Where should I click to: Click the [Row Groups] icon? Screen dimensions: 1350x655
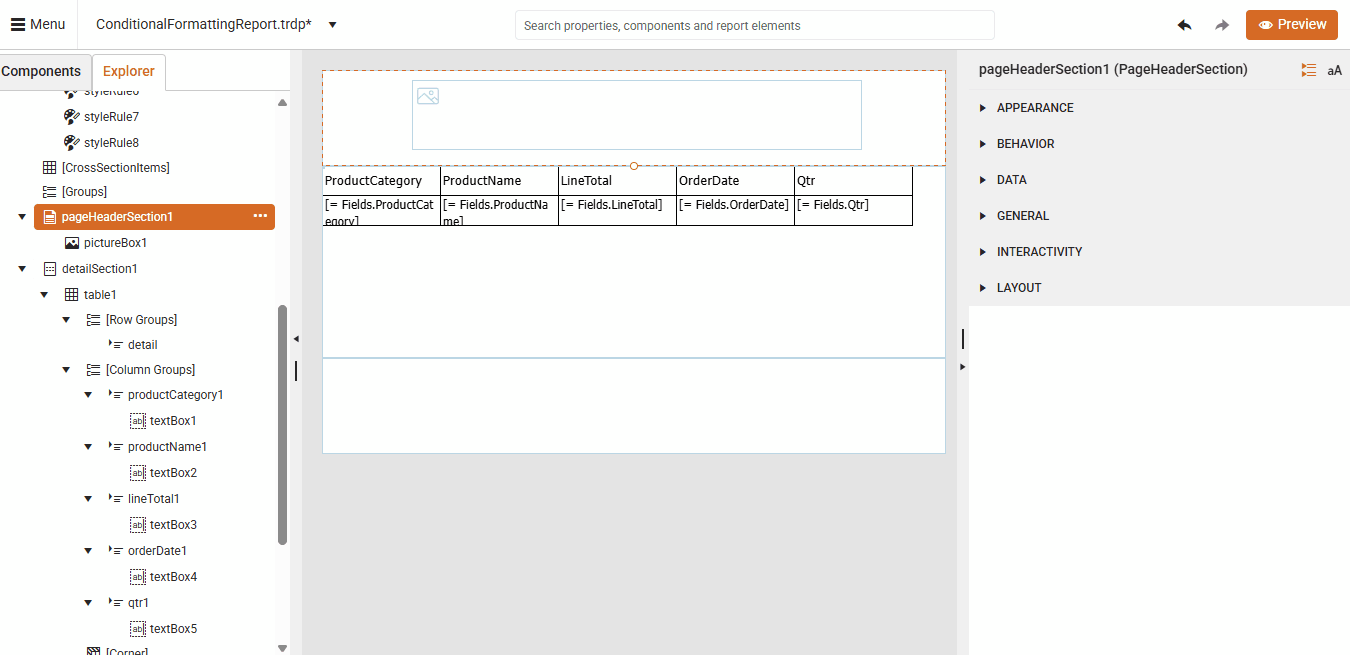(93, 320)
